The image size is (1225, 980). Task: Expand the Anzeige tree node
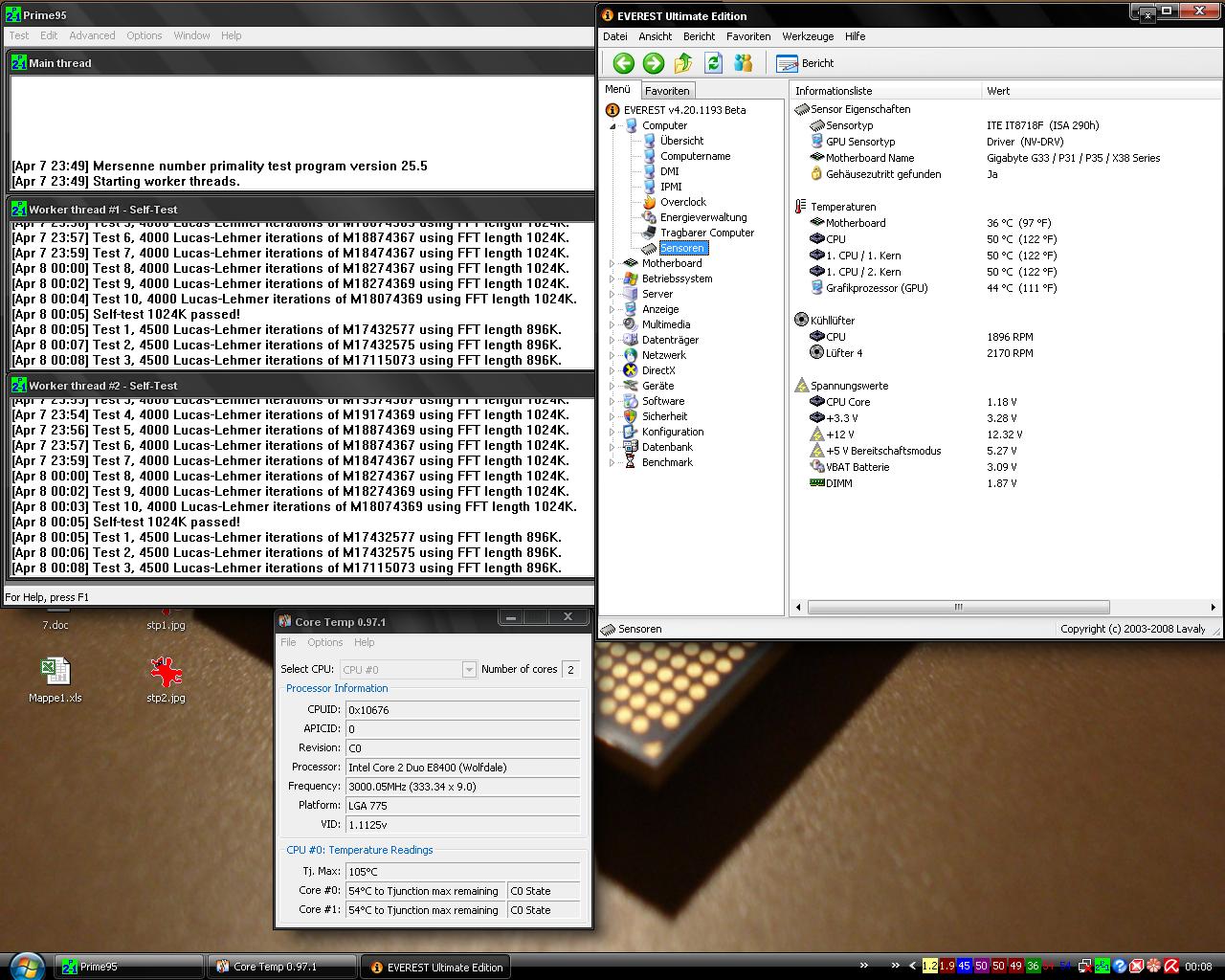pos(612,309)
